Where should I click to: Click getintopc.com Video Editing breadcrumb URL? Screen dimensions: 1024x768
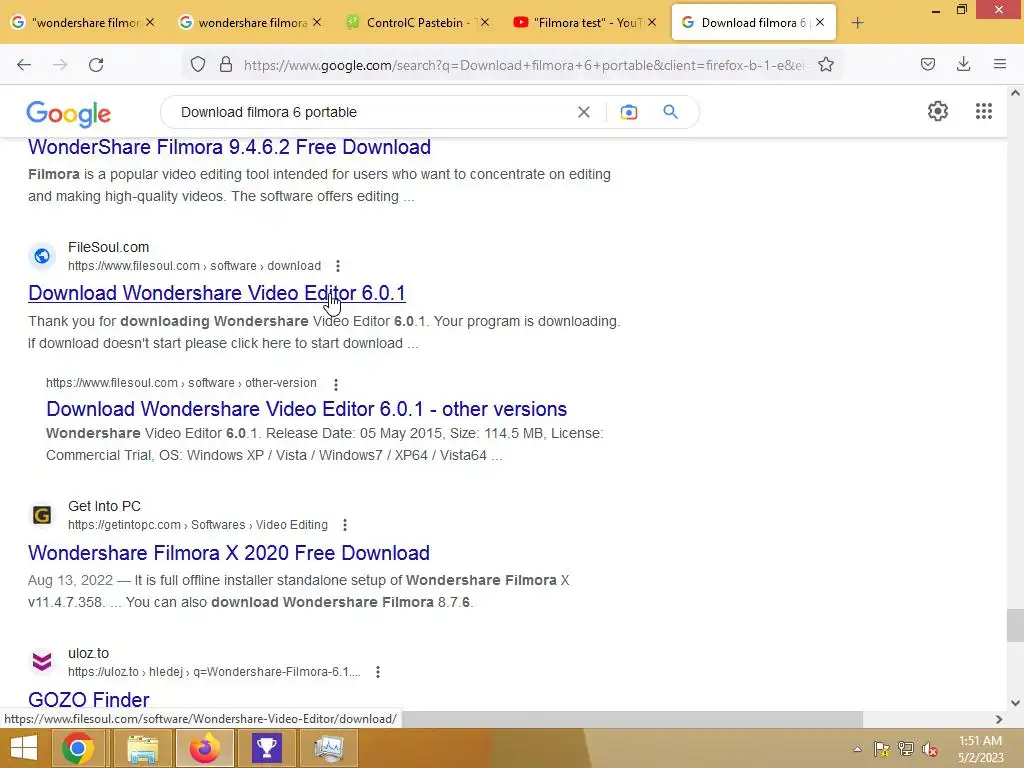coord(198,524)
